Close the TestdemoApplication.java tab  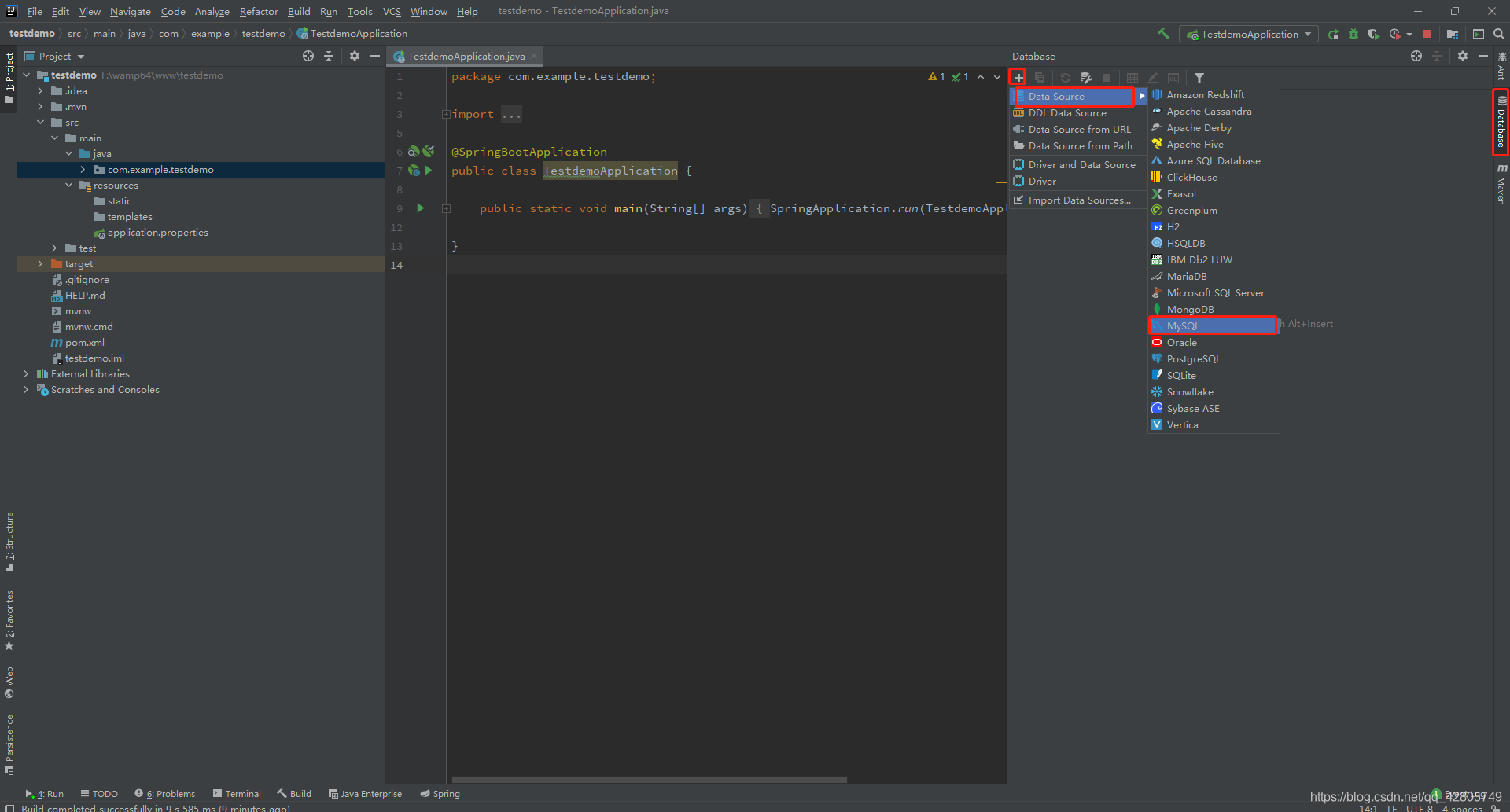click(534, 56)
